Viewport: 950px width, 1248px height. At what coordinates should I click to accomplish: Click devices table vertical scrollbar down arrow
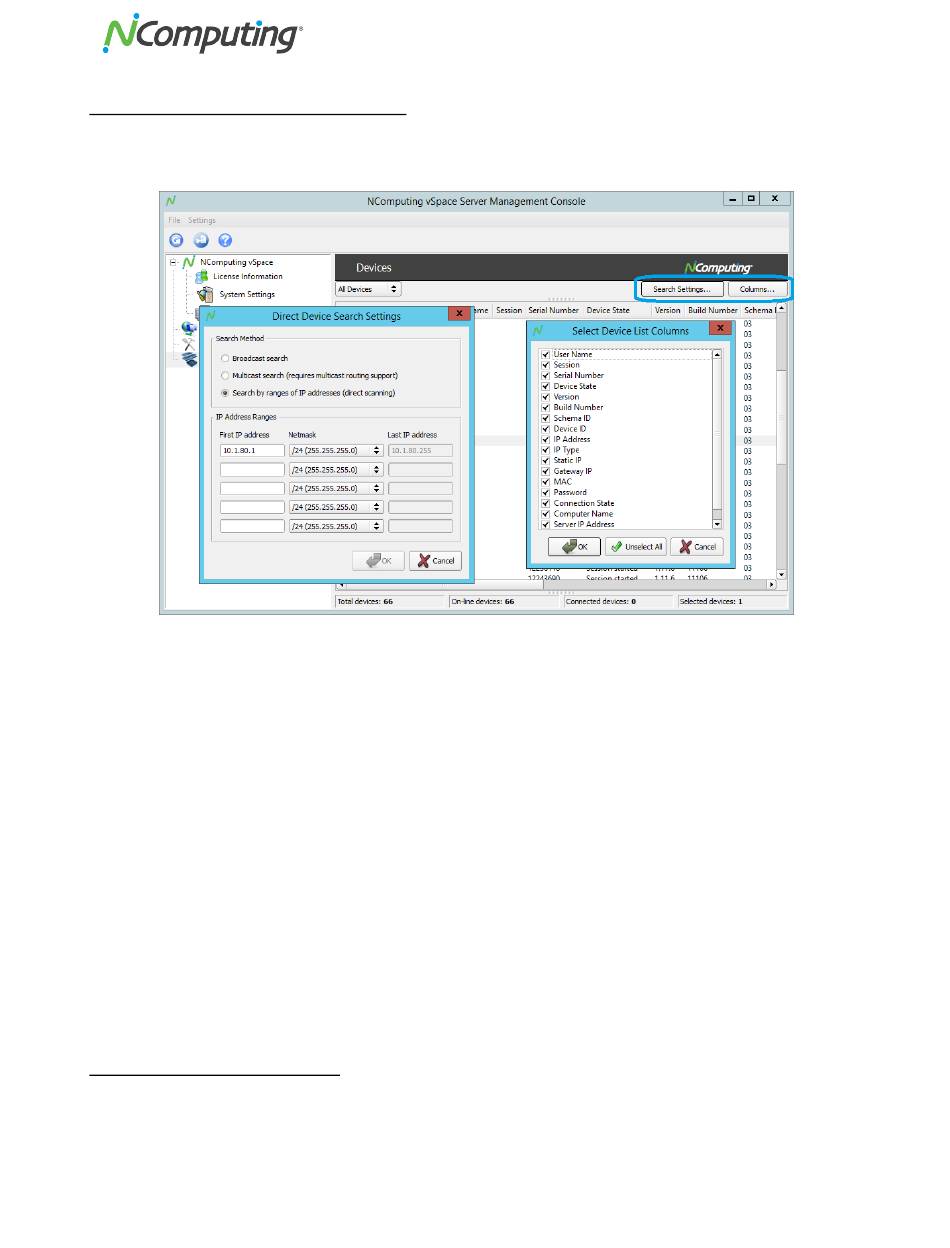click(x=782, y=575)
